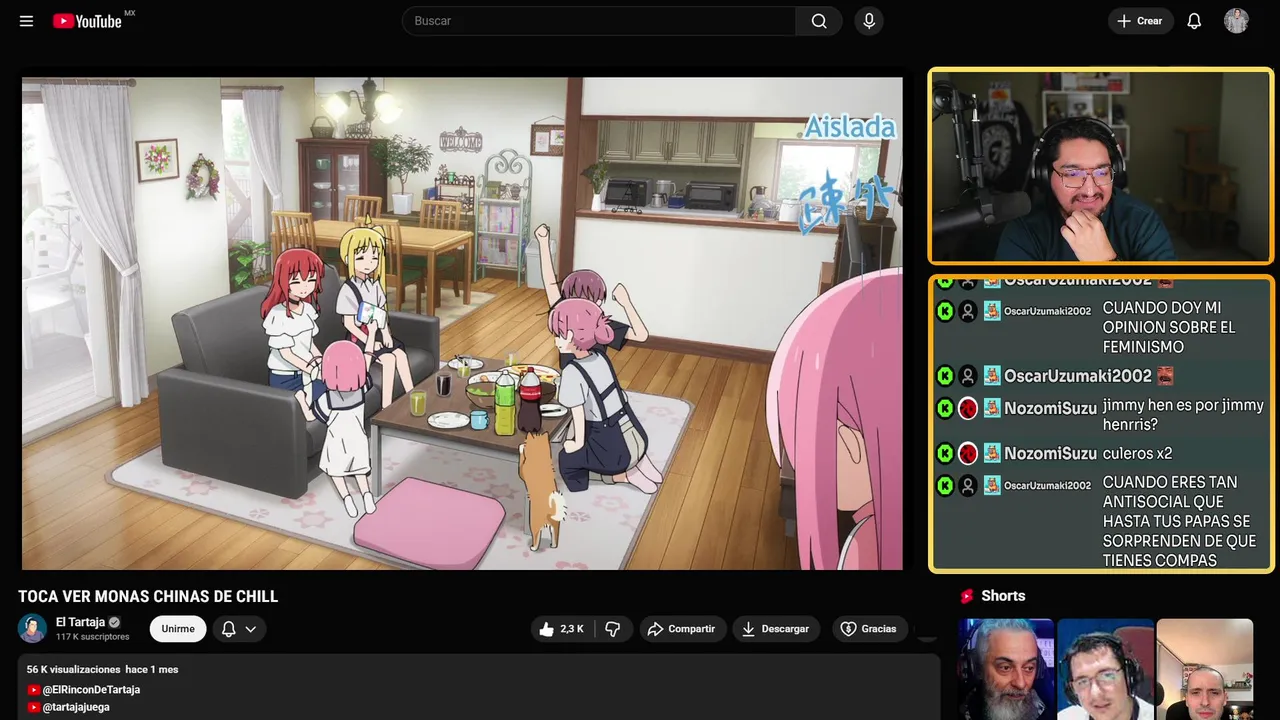Screen dimensions: 1280x720
Task: Click the Descargar button
Action: pyautogui.click(x=775, y=629)
